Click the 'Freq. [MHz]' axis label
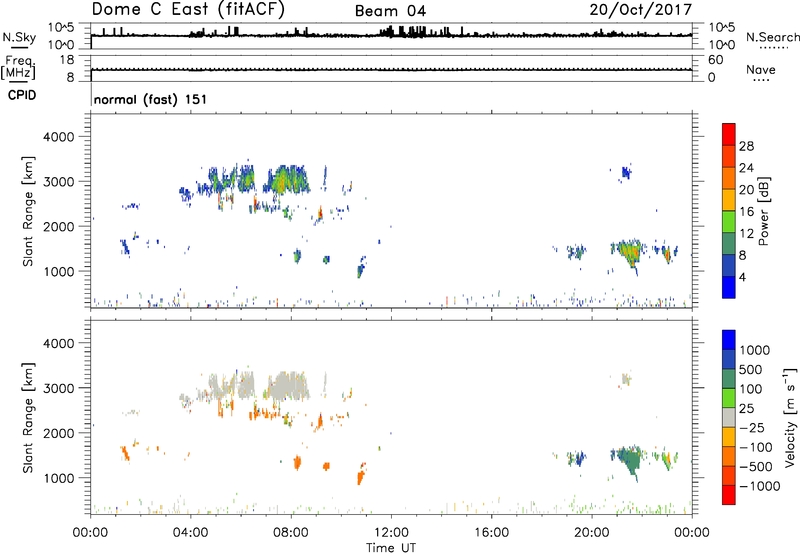Screen dimensions: 800x554 [18, 67]
